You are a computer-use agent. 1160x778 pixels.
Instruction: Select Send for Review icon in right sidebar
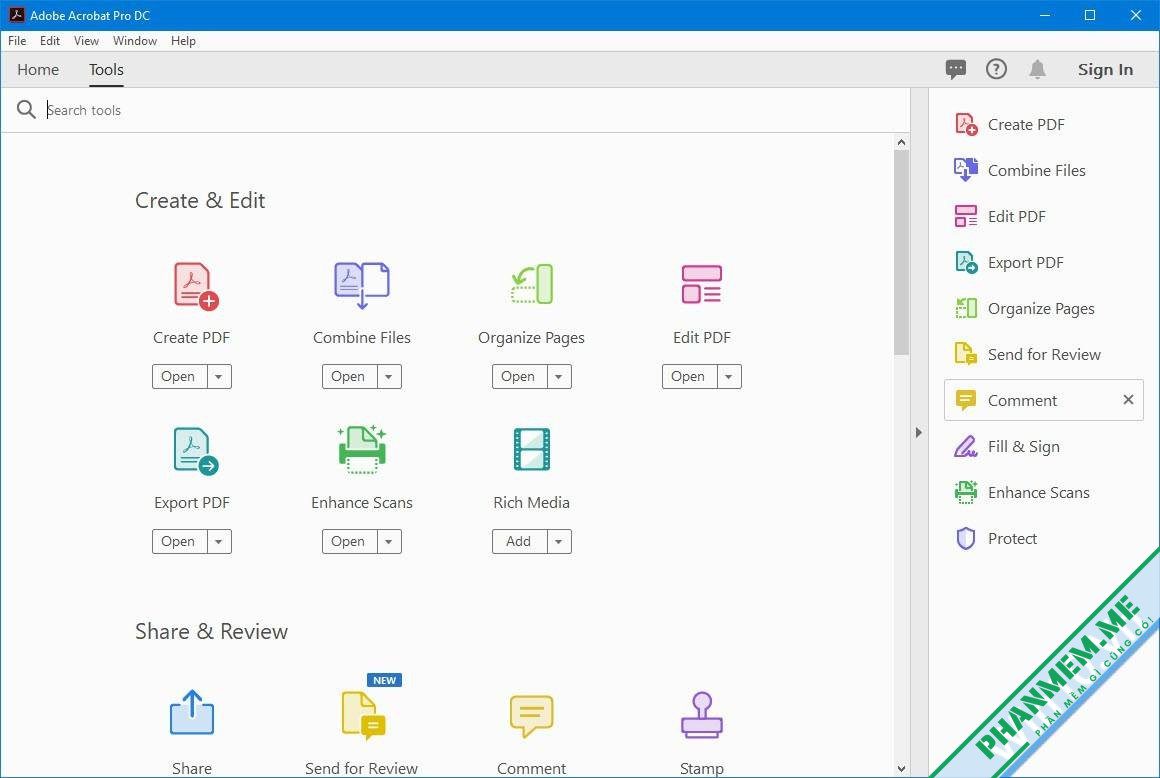(x=965, y=354)
